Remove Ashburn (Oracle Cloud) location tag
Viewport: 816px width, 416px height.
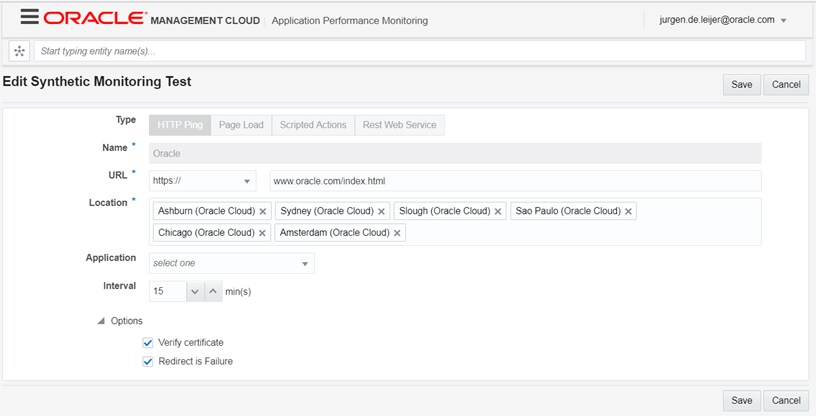coord(263,212)
